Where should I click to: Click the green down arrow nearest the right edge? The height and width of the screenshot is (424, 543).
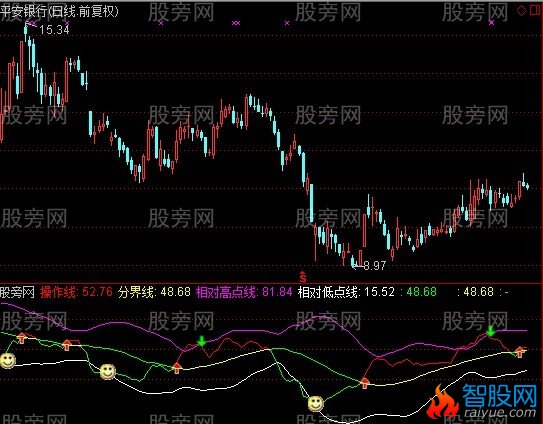(490, 331)
